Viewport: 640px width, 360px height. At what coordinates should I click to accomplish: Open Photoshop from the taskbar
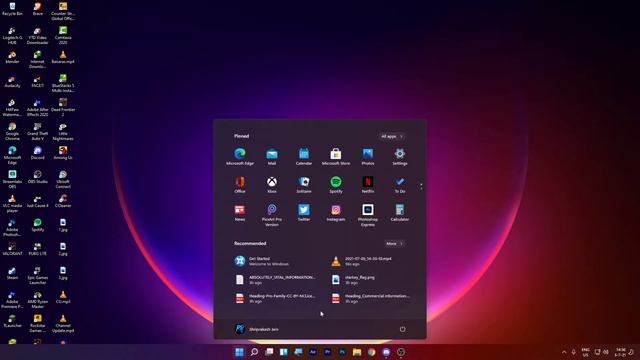click(x=342, y=352)
